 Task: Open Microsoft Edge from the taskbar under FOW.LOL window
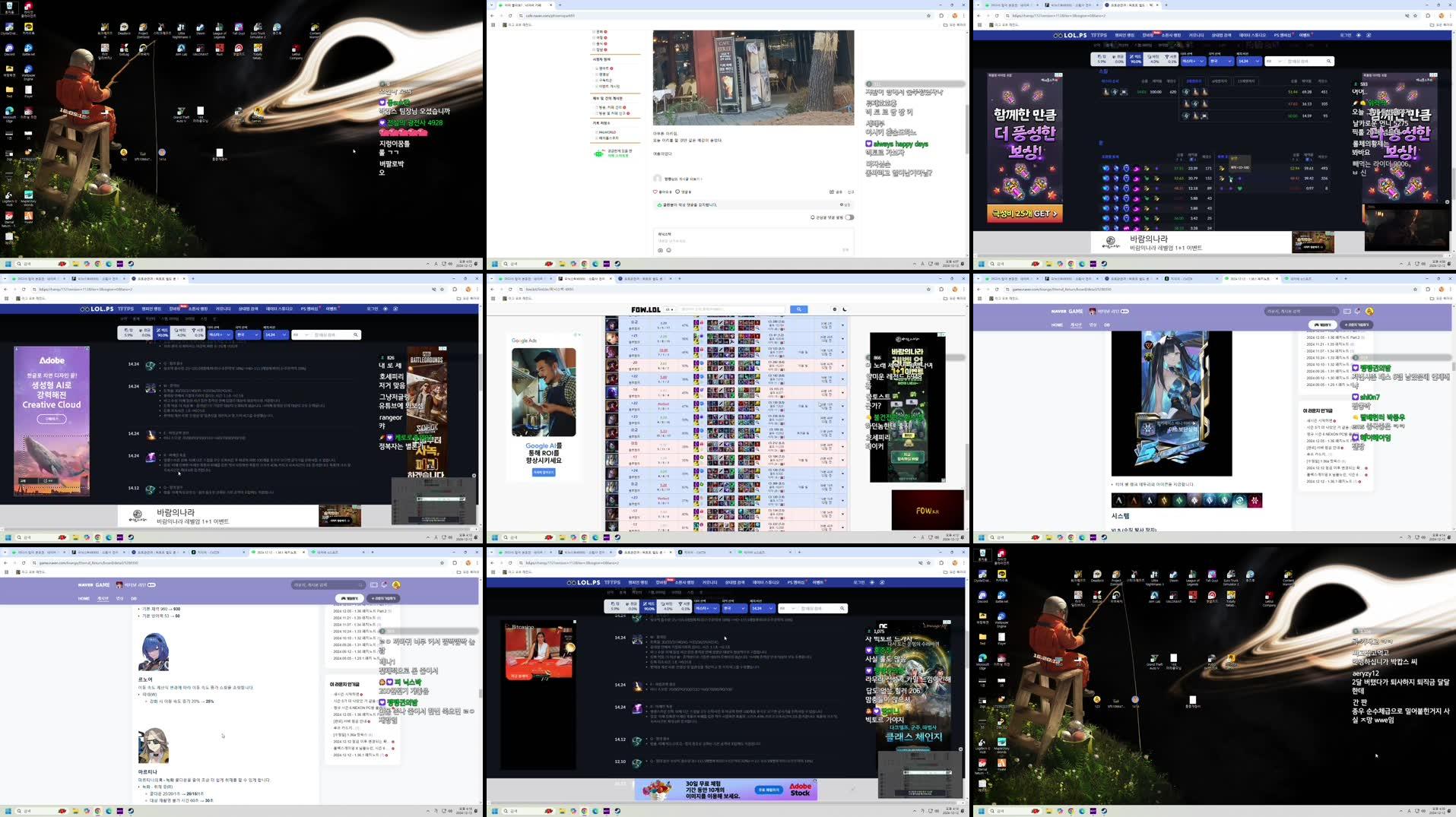[x=595, y=537]
